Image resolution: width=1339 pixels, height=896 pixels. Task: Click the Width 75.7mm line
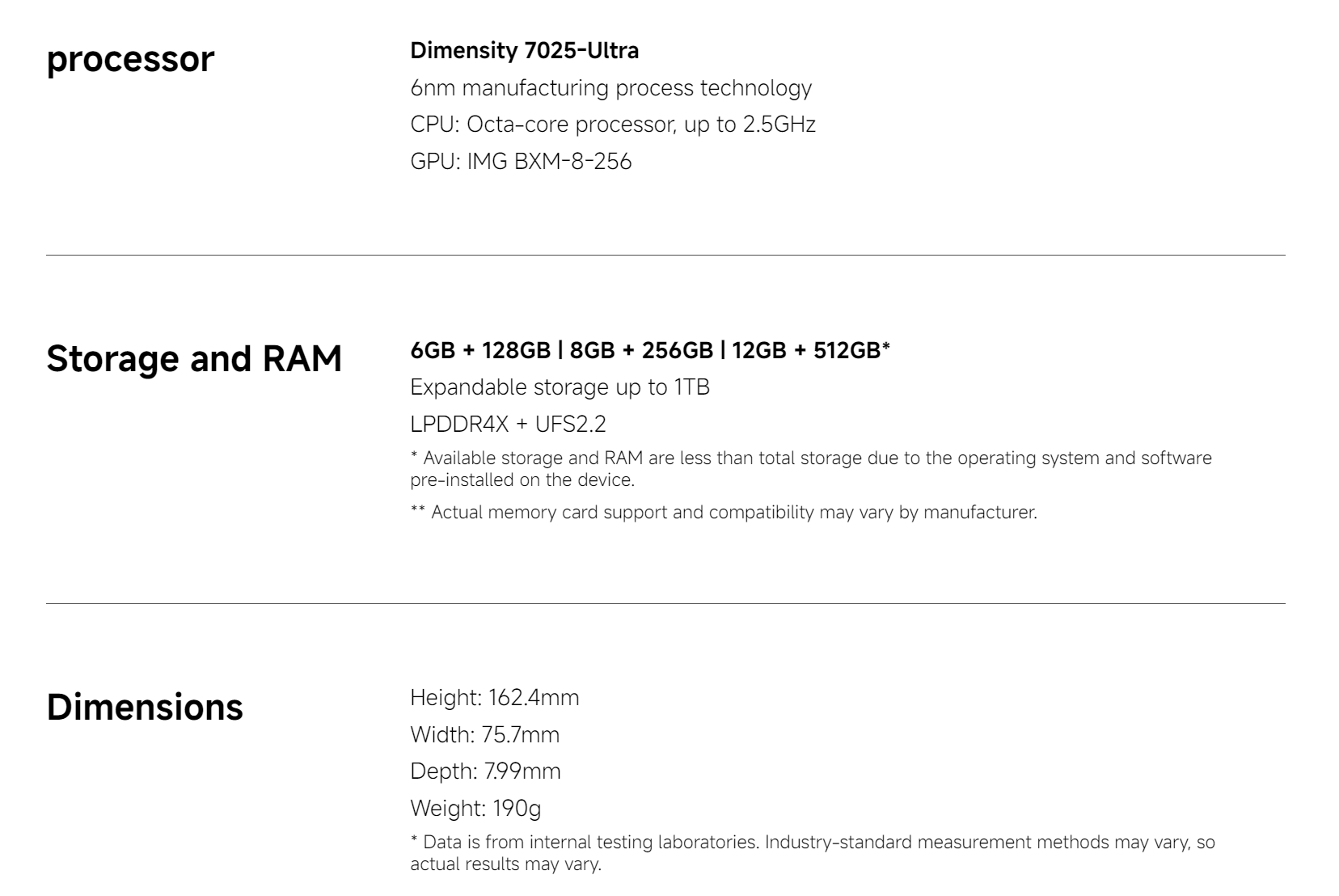[x=484, y=734]
